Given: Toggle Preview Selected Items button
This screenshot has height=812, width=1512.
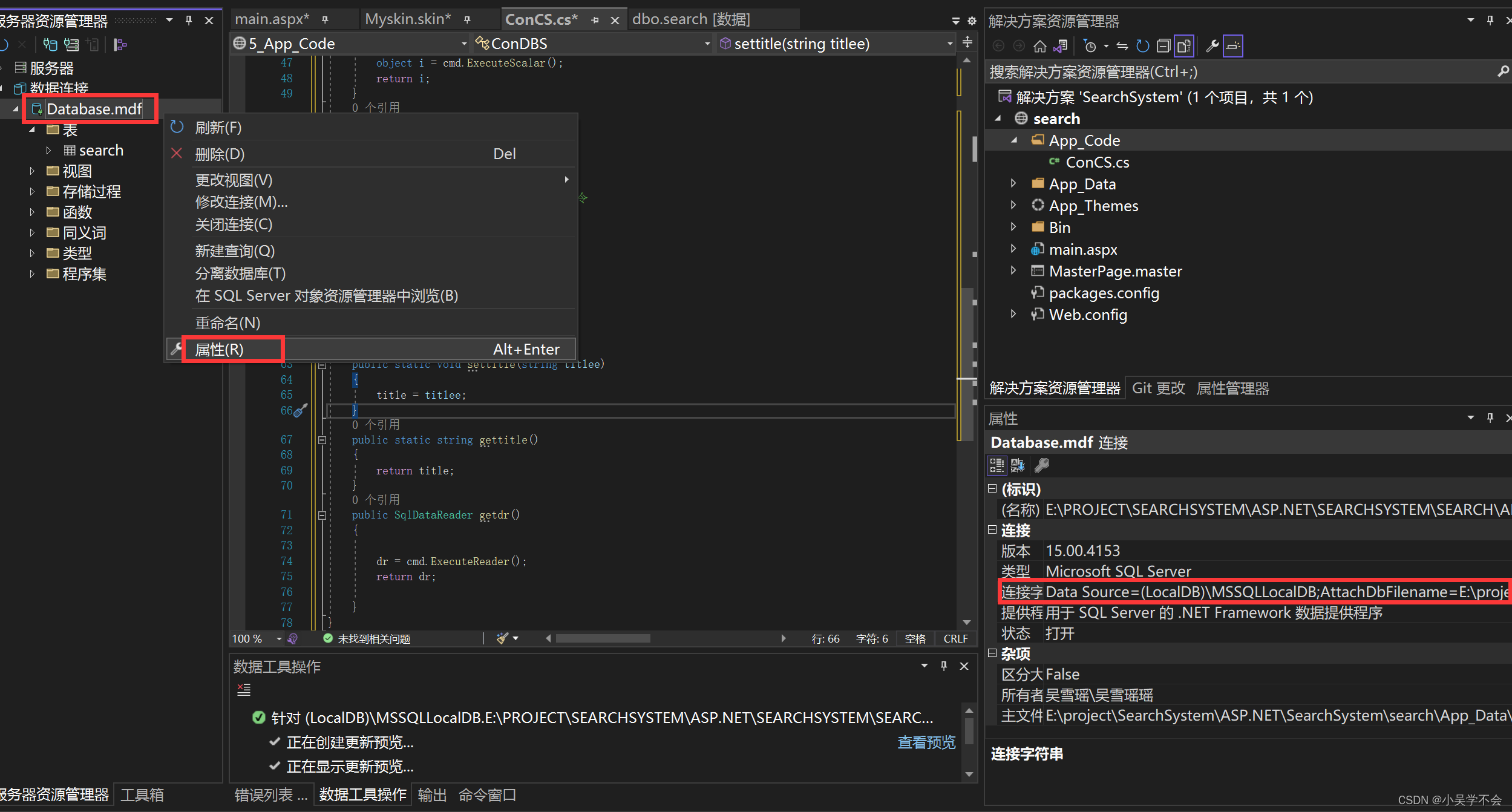Looking at the screenshot, I should tap(1232, 46).
